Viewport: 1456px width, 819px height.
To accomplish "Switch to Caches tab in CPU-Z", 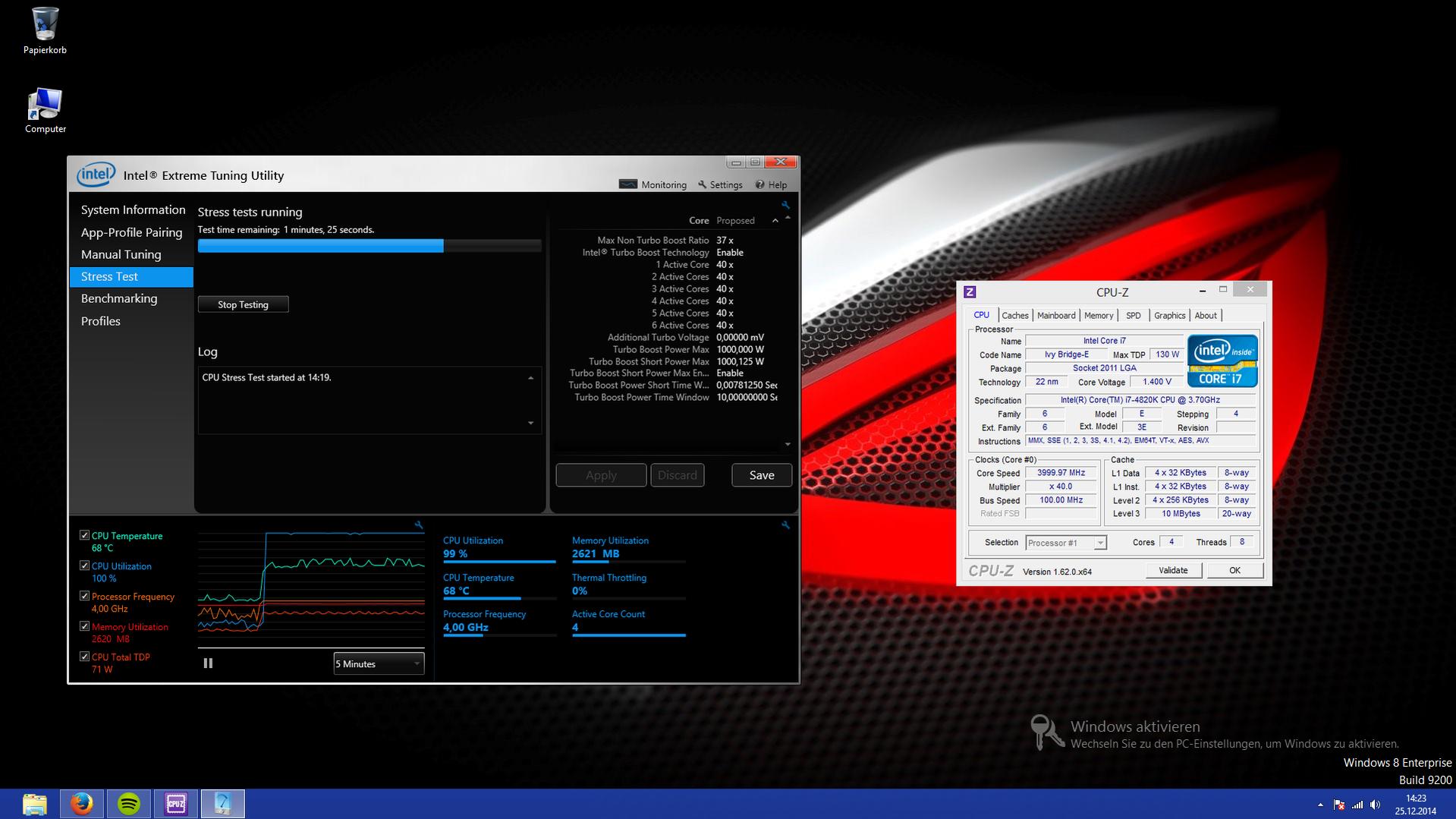I will (x=1015, y=316).
